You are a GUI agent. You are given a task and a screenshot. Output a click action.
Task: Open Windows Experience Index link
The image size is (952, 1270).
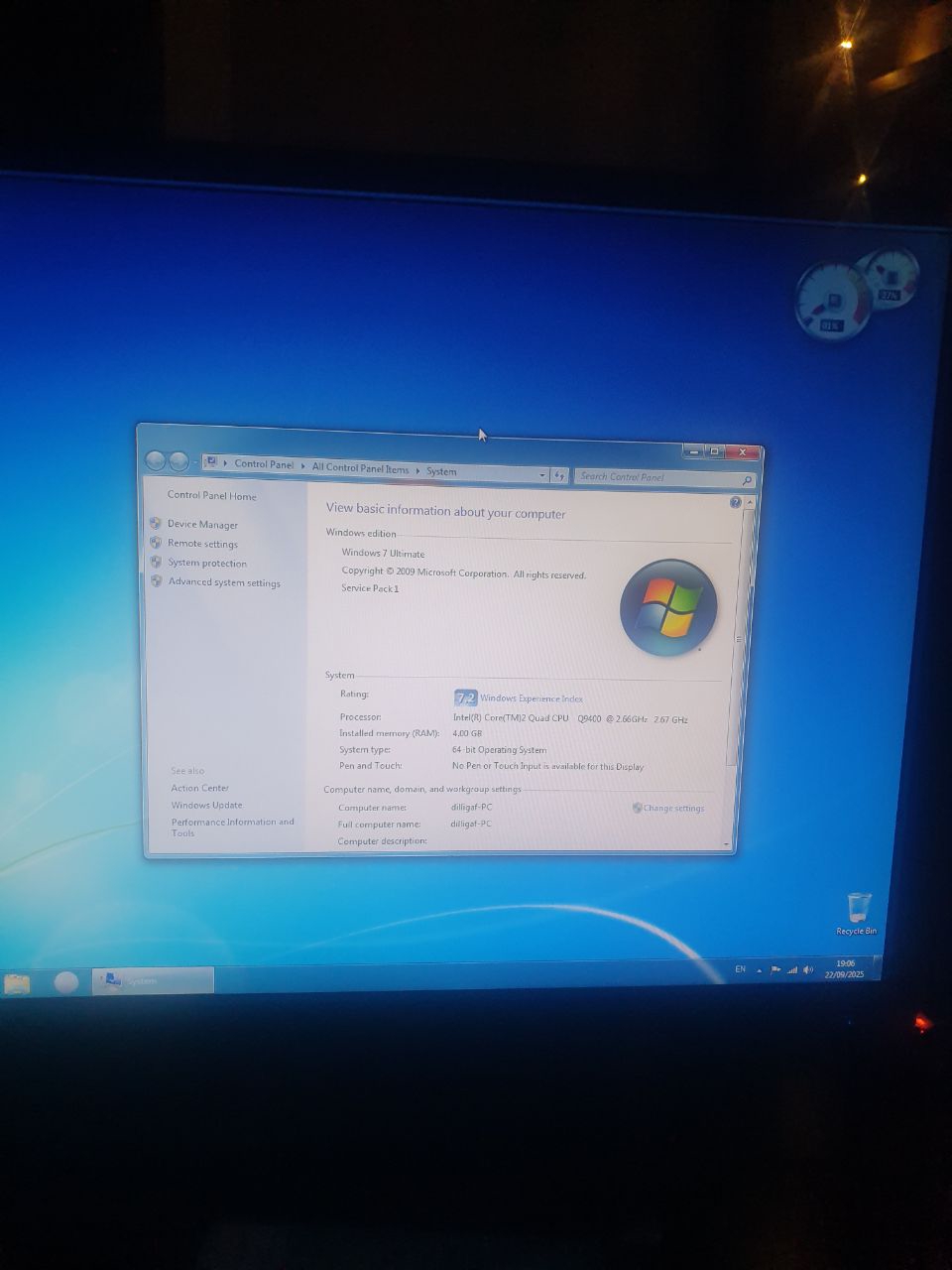click(532, 698)
